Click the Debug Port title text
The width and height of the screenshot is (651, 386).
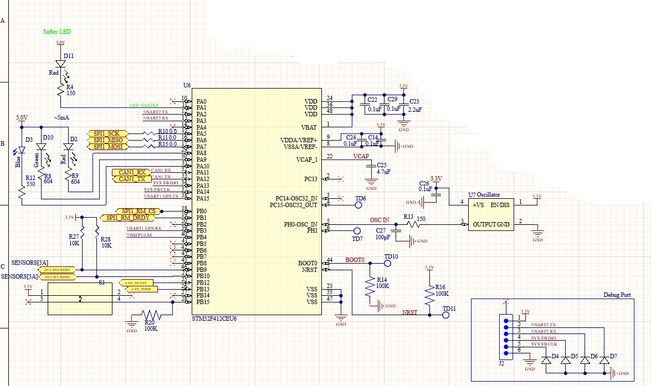click(x=617, y=295)
